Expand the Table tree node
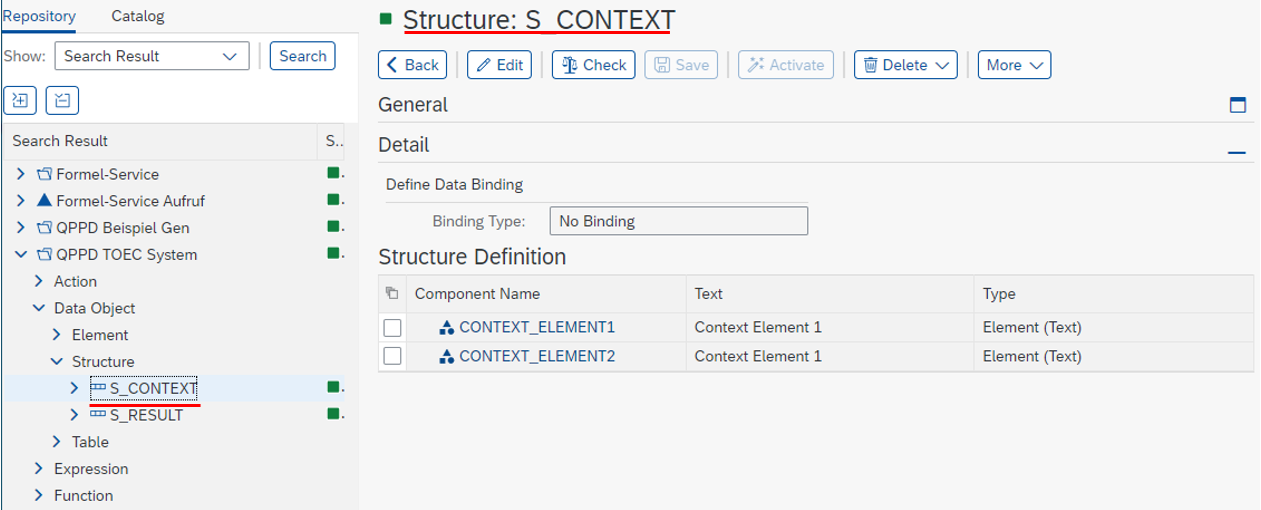This screenshot has height=510, width=1261. [x=57, y=442]
